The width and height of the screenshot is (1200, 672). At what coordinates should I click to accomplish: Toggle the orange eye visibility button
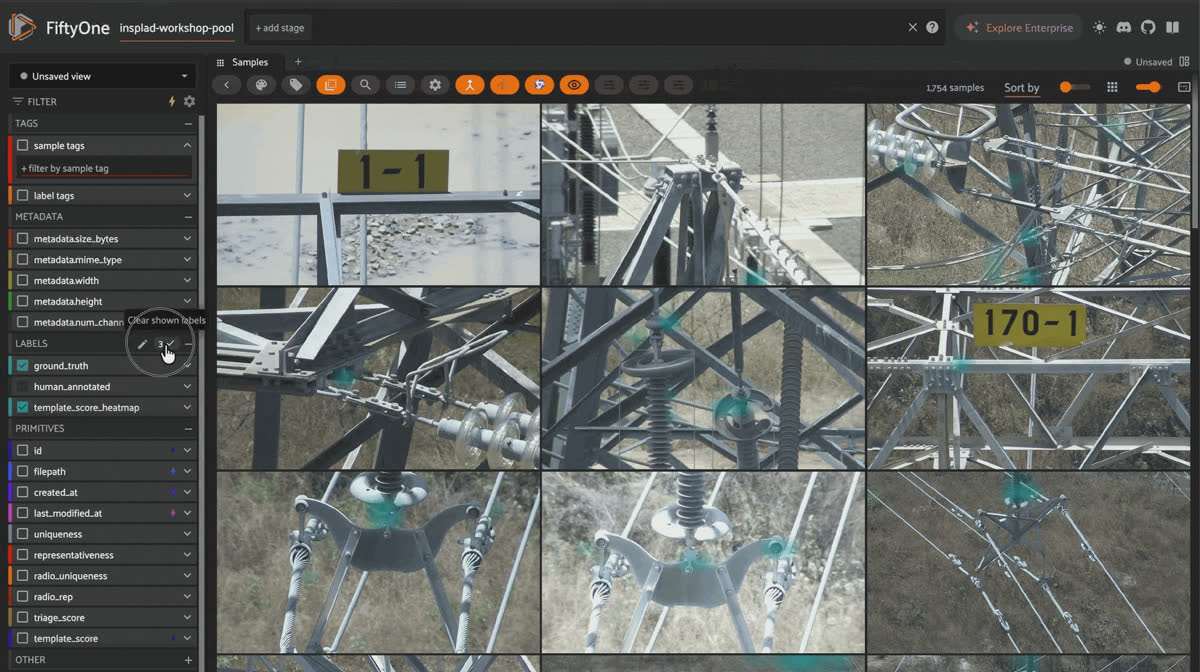574,85
